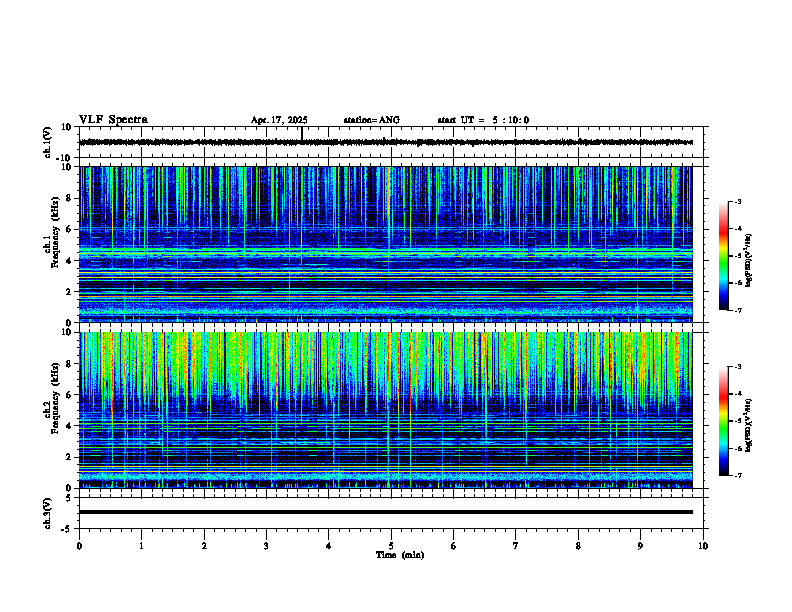Click the "VLF Spectra" plot title
This screenshot has height=612, width=792.
click(113, 119)
